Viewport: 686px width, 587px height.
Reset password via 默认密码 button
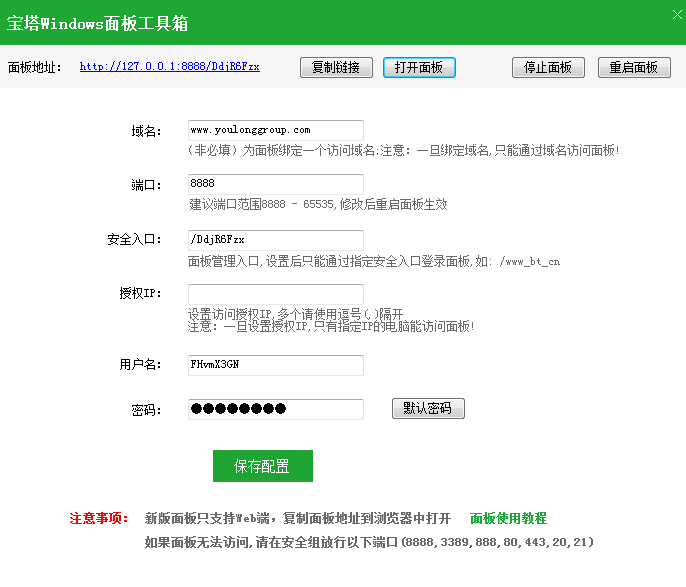click(428, 409)
